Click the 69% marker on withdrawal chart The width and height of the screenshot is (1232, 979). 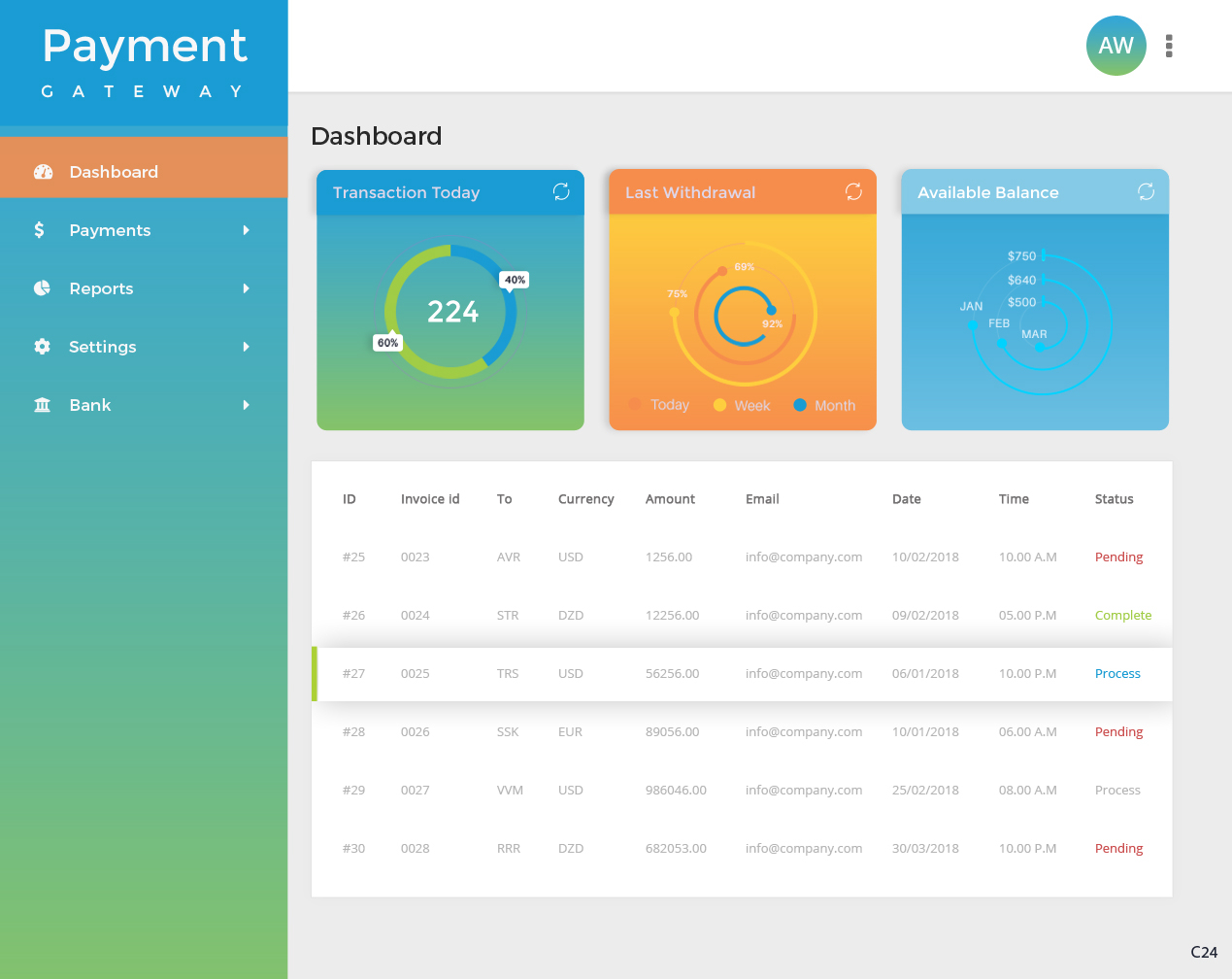[745, 266]
